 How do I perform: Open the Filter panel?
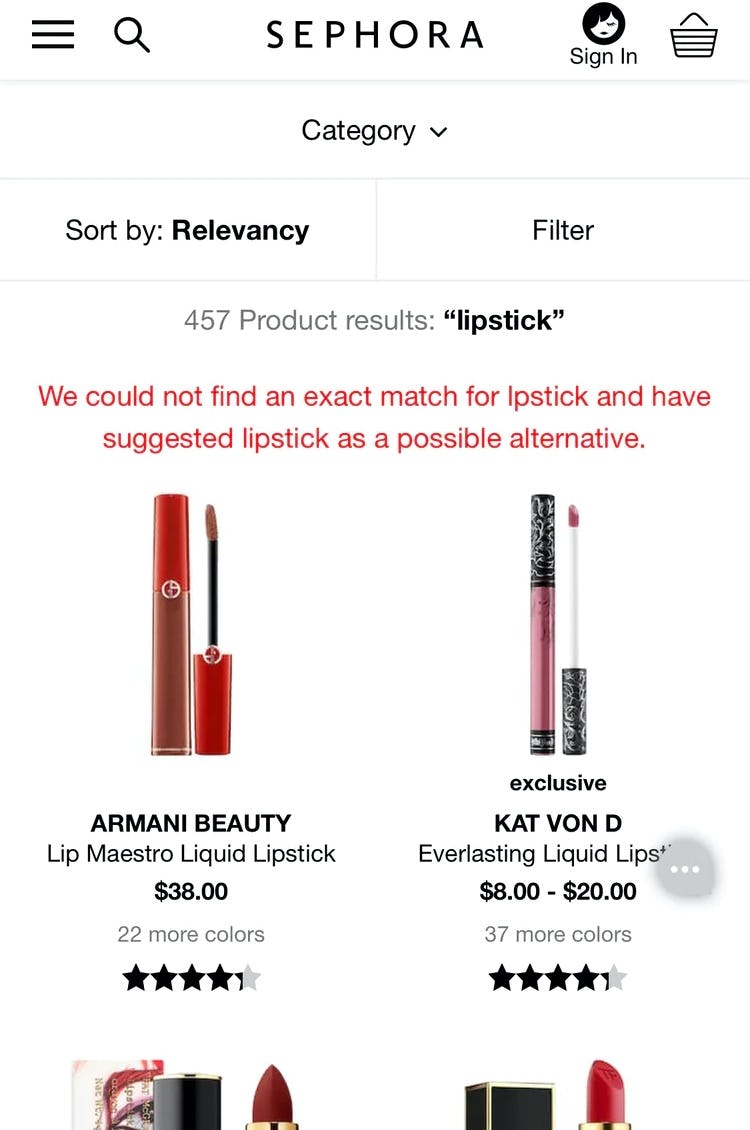click(563, 231)
